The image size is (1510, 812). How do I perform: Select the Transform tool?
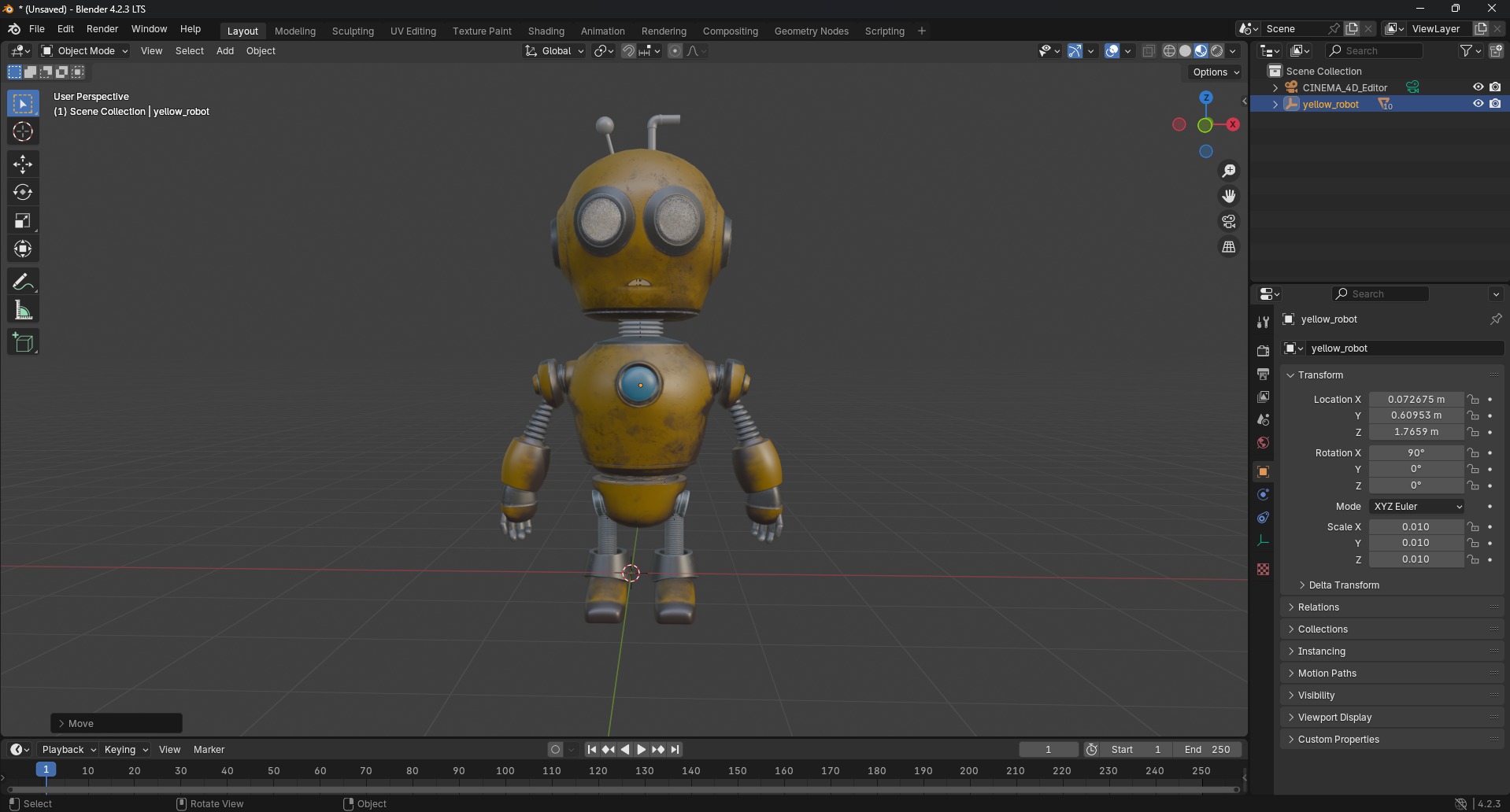(23, 249)
